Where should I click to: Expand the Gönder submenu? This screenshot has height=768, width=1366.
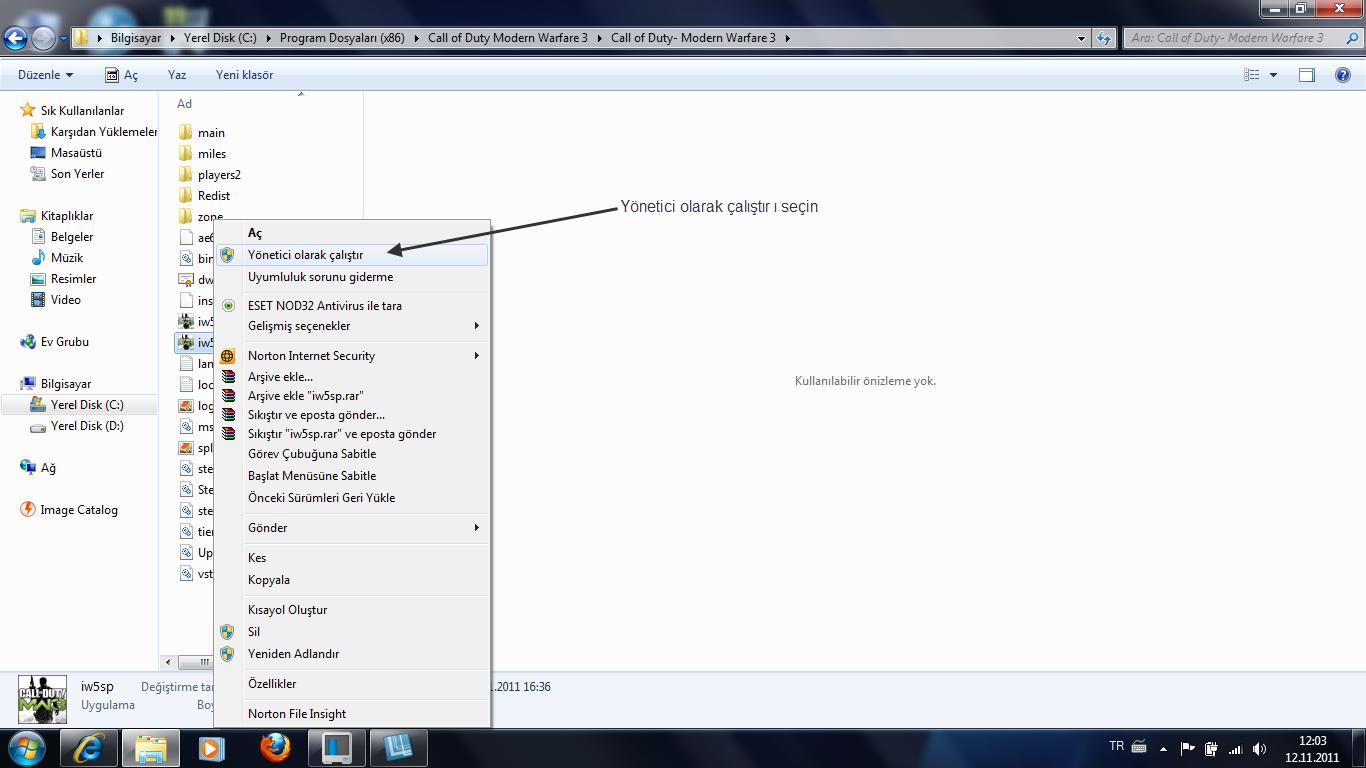click(476, 528)
